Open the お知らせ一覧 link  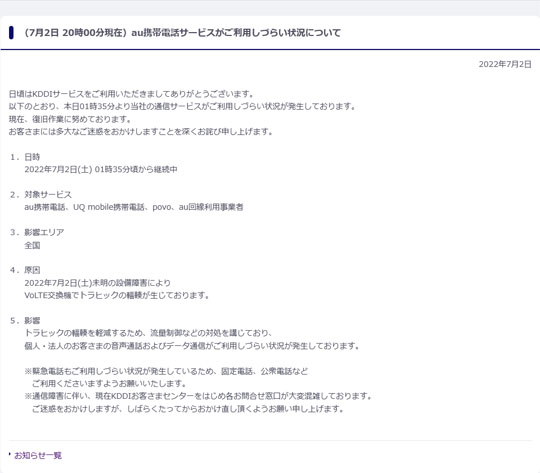click(x=38, y=455)
